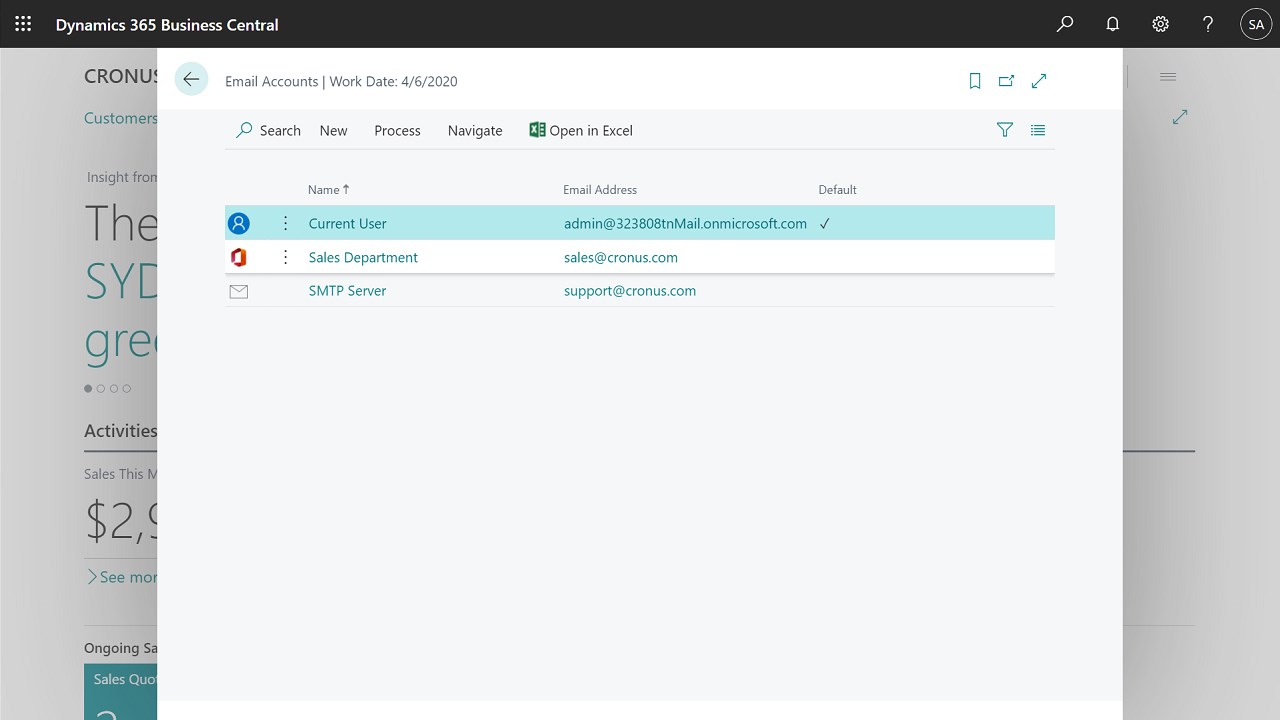Open the Navigate menu
This screenshot has height=720, width=1280.
475,130
